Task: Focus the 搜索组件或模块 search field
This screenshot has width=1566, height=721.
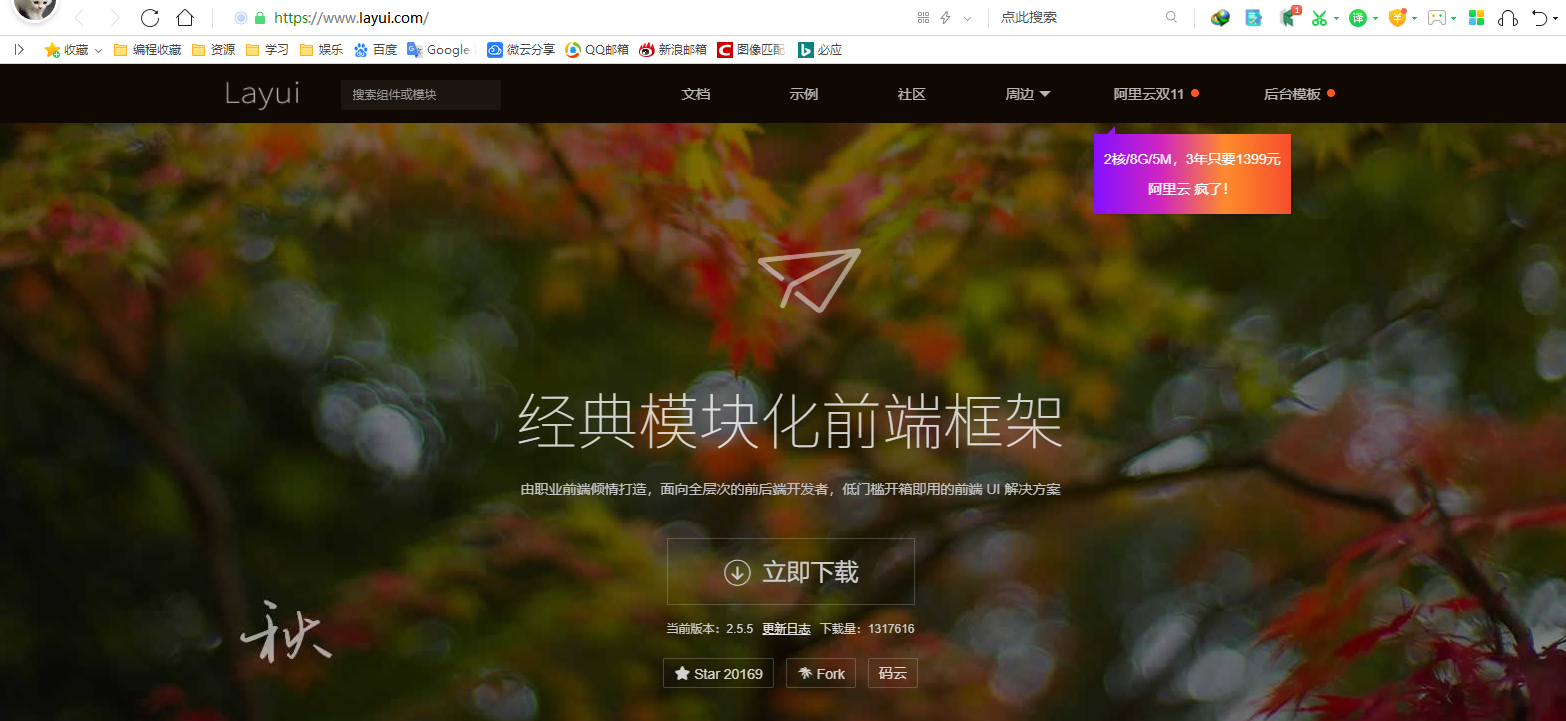Action: point(420,95)
